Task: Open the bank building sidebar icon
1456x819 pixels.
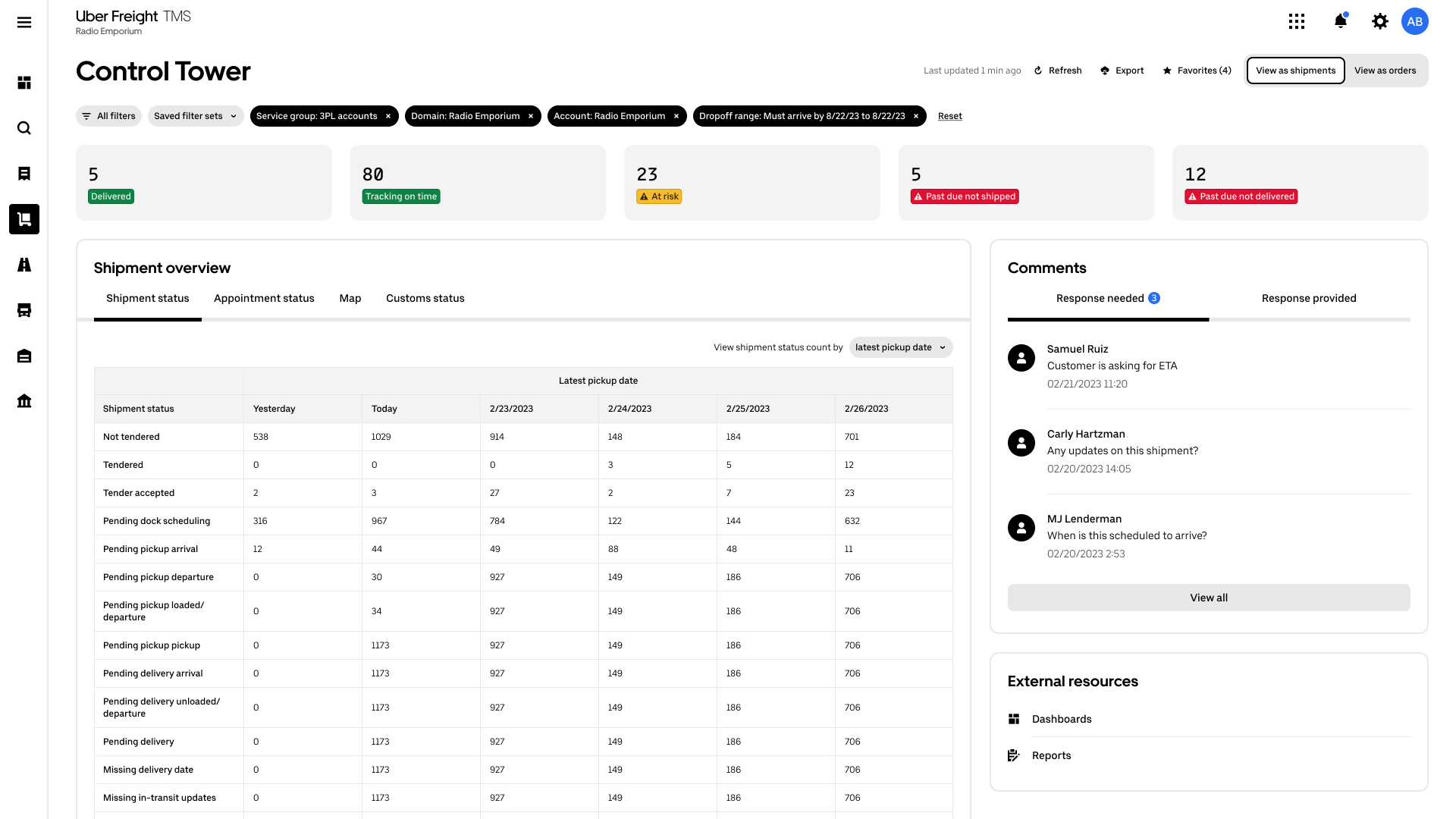Action: (x=24, y=401)
